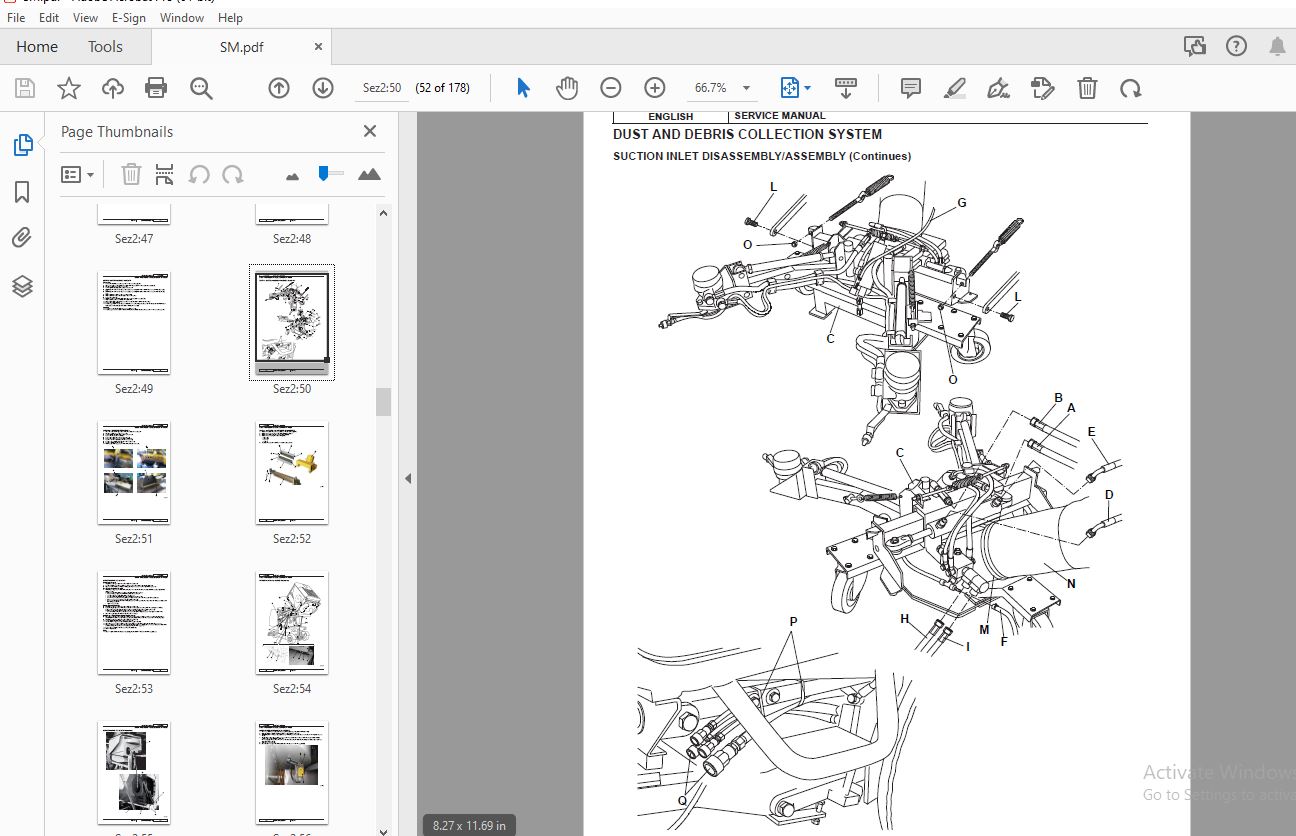The image size is (1296, 836).
Task: Open Page Thumbnails sidebar icon
Action: tap(22, 146)
